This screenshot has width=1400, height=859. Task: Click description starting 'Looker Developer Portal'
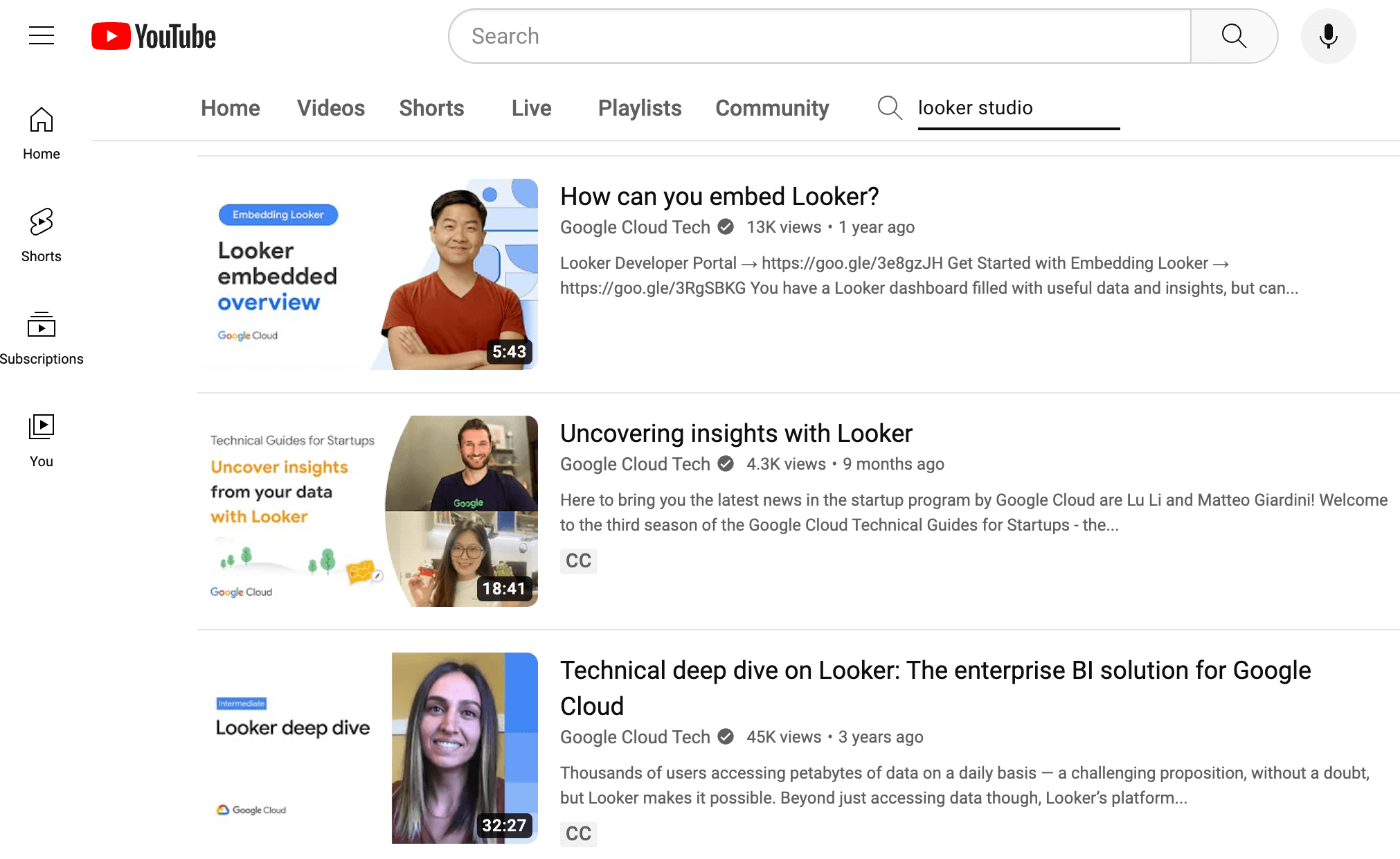coord(929,276)
